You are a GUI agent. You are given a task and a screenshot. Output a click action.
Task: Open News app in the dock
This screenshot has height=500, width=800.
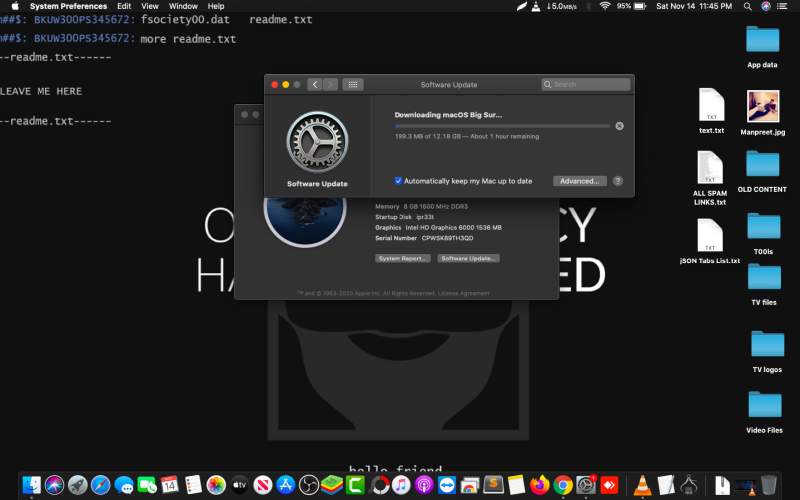pos(262,485)
